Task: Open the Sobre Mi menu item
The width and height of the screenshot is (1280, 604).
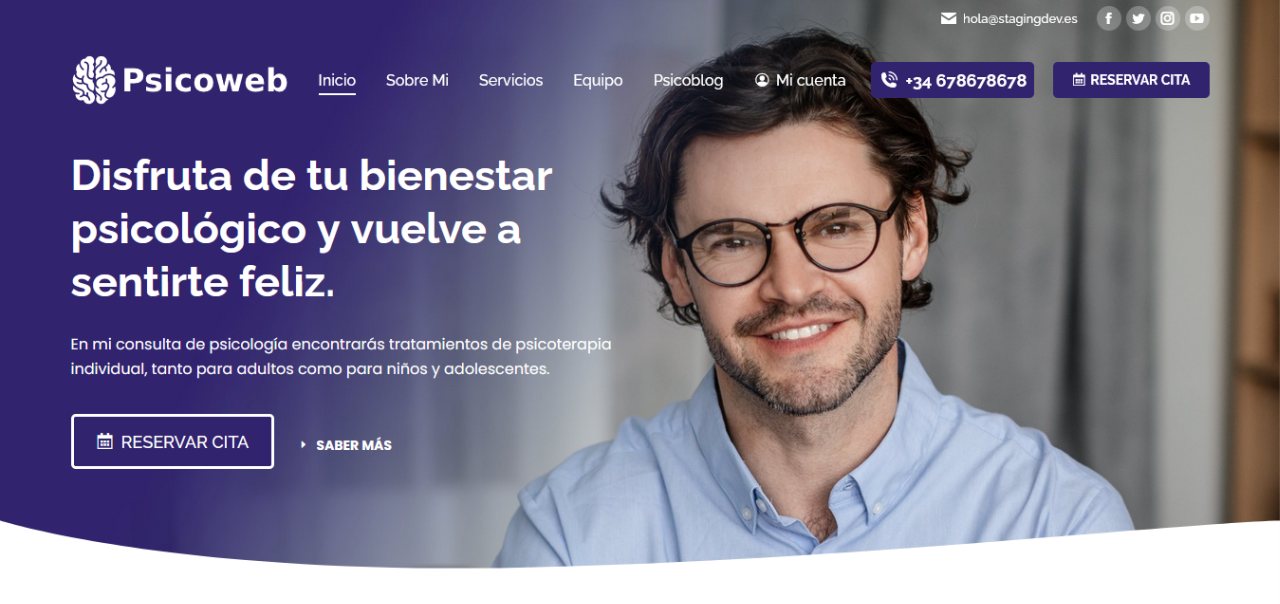Action: 417,80
